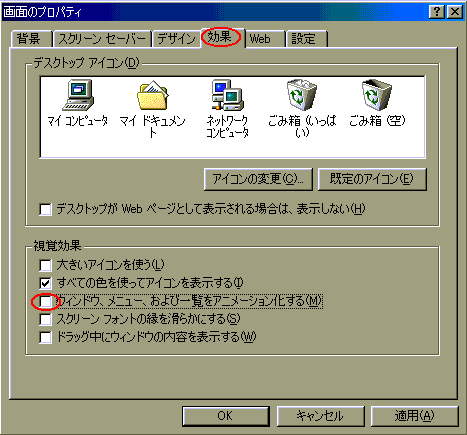This screenshot has width=467, height=435.
Task: Open the Web tab
Action: click(265, 39)
